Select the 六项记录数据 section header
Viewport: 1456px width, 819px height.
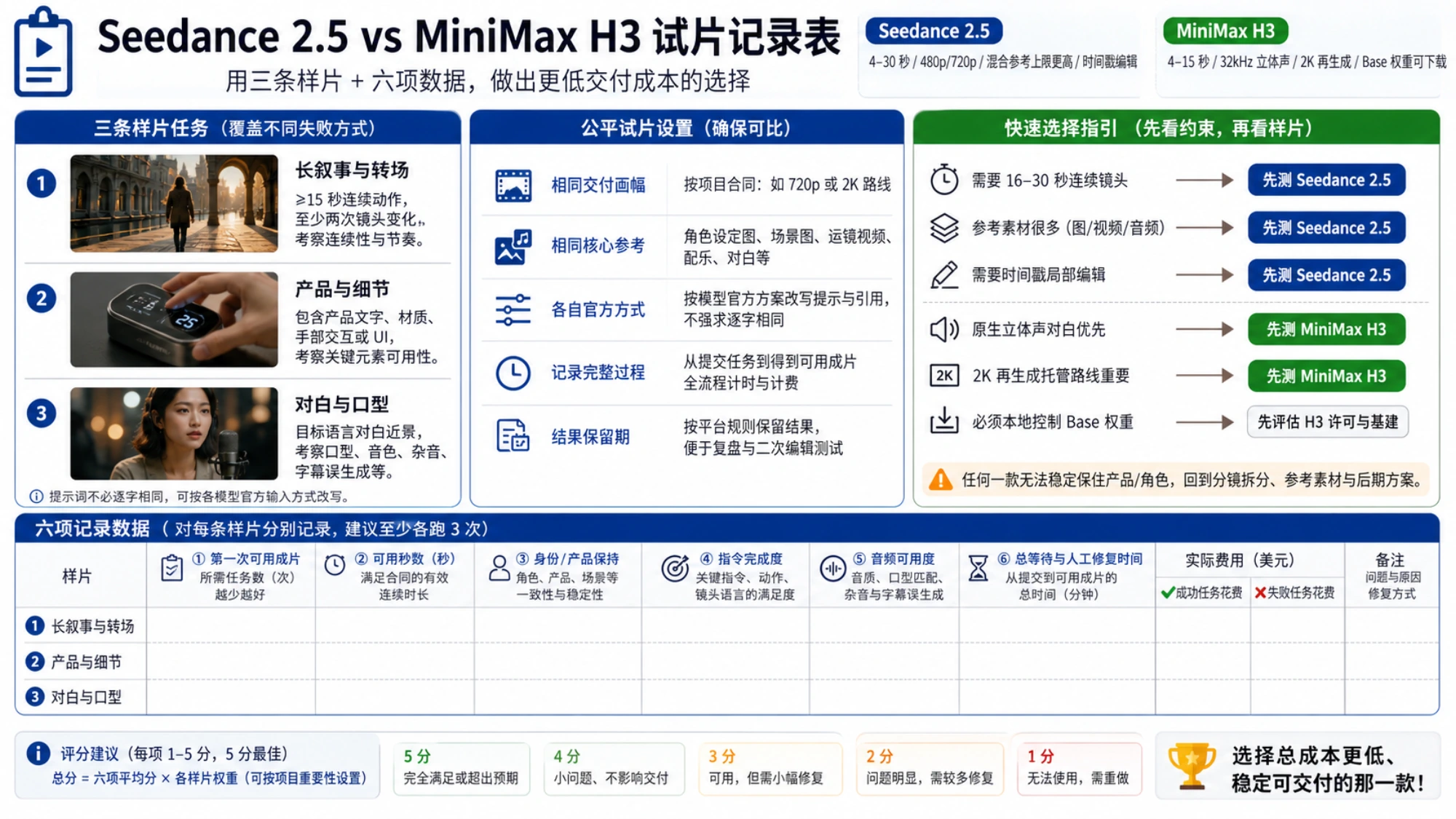coord(727,529)
